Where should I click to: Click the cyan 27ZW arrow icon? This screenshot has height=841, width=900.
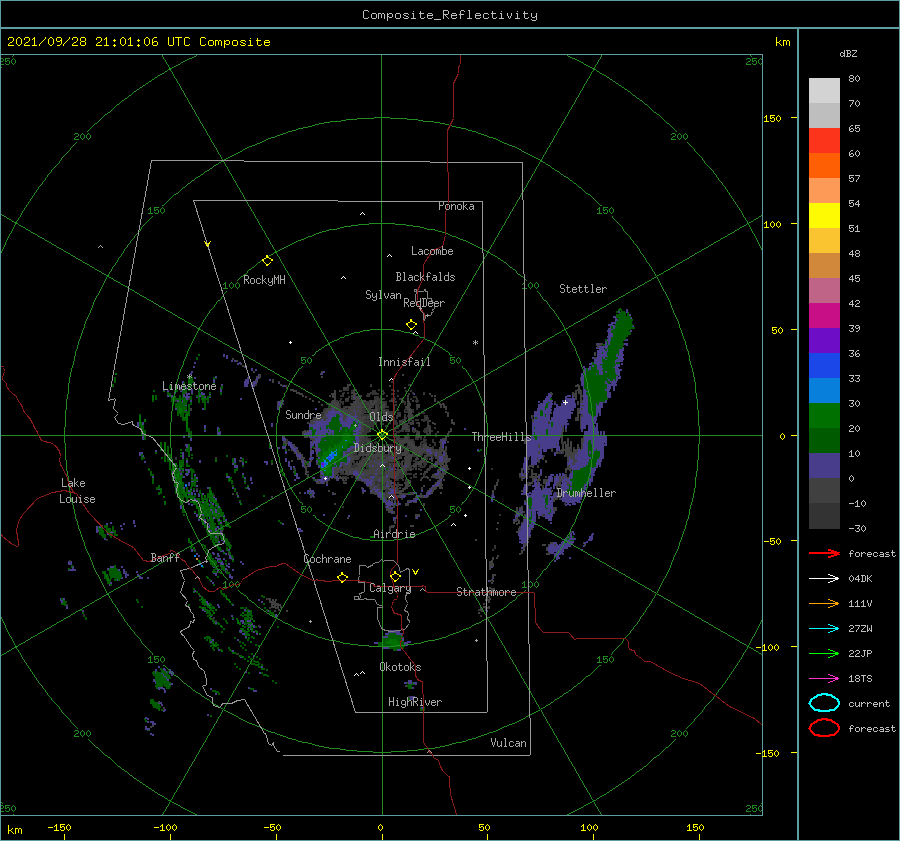(x=824, y=629)
